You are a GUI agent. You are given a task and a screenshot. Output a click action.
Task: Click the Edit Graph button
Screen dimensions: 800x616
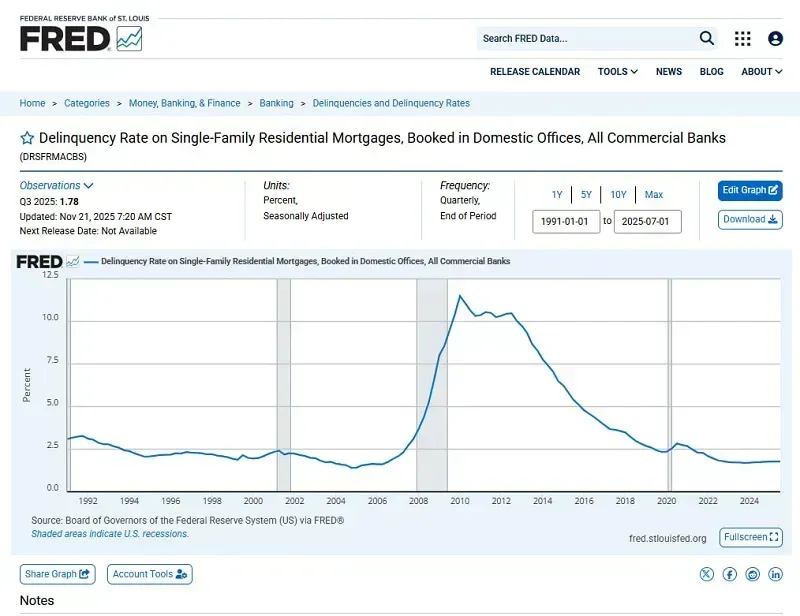click(750, 191)
